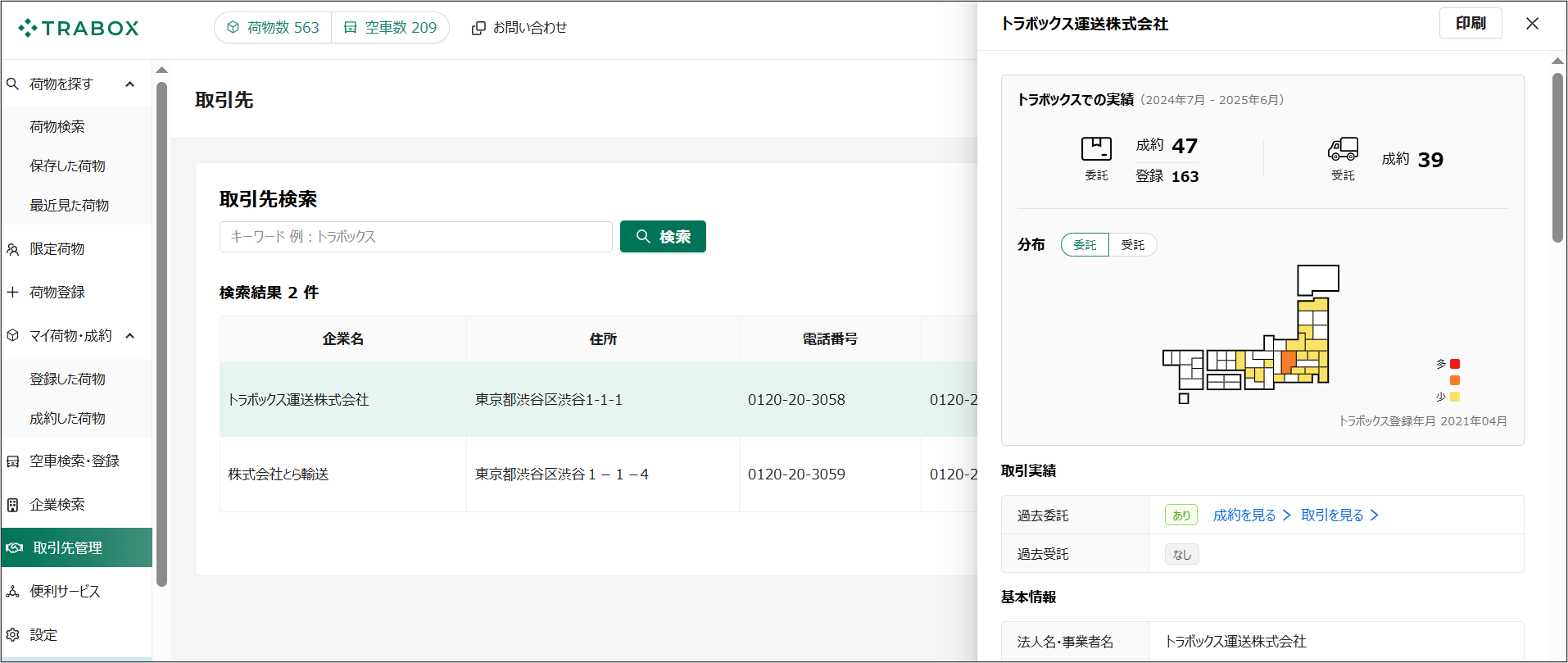Click the truck icon beside 空車数 209
1568x663 pixels.
click(x=351, y=27)
